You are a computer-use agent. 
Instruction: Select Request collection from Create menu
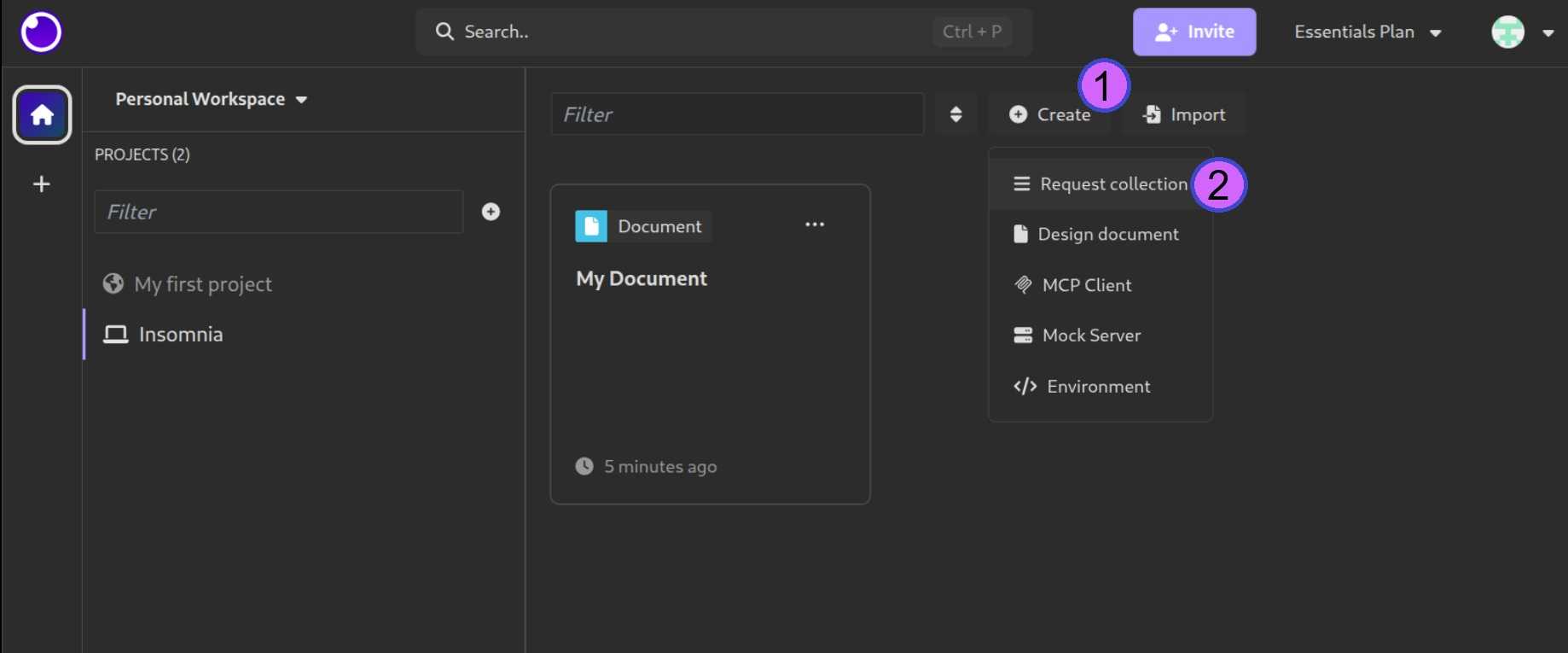point(1100,184)
